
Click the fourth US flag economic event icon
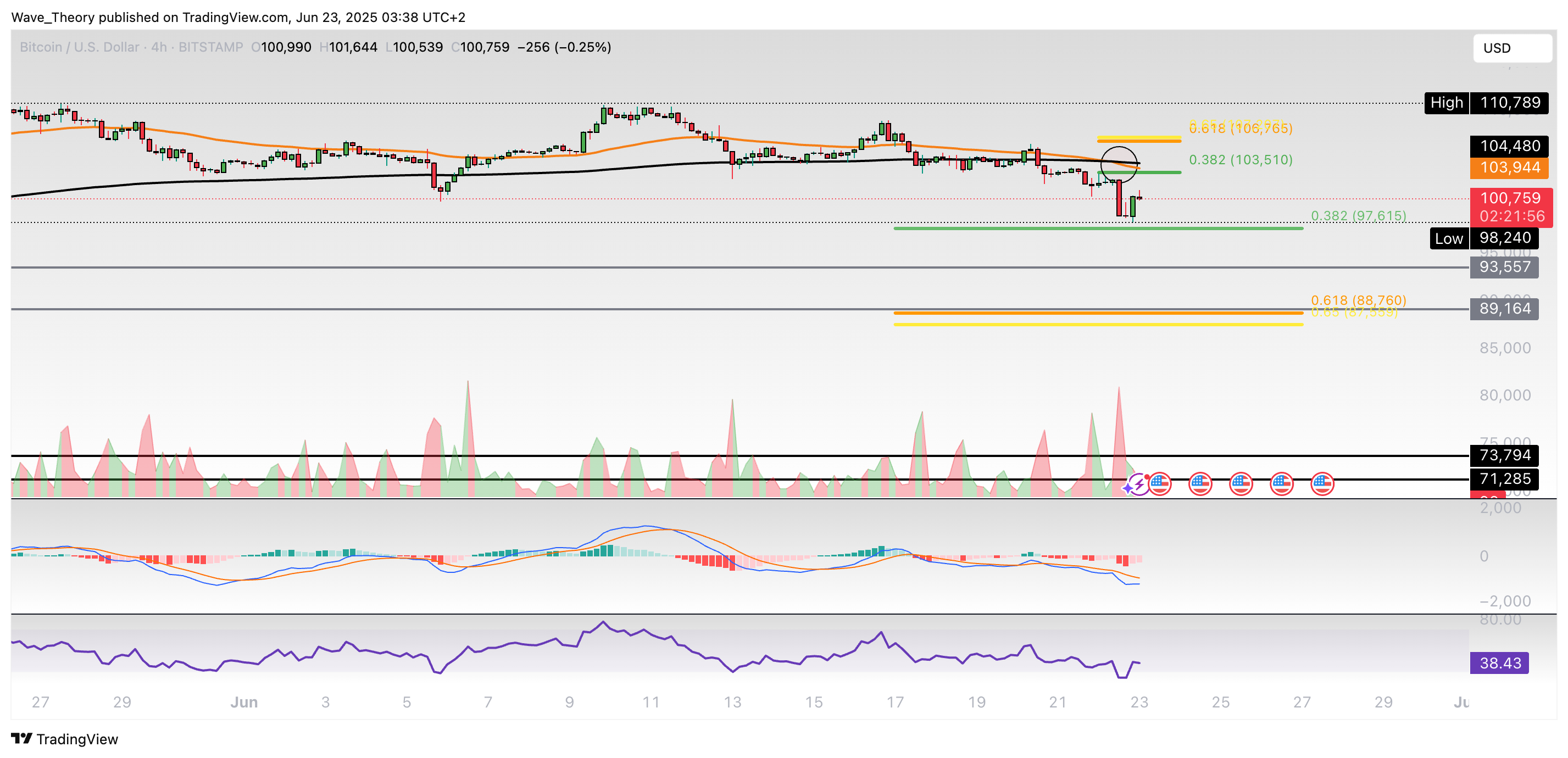(x=1282, y=484)
